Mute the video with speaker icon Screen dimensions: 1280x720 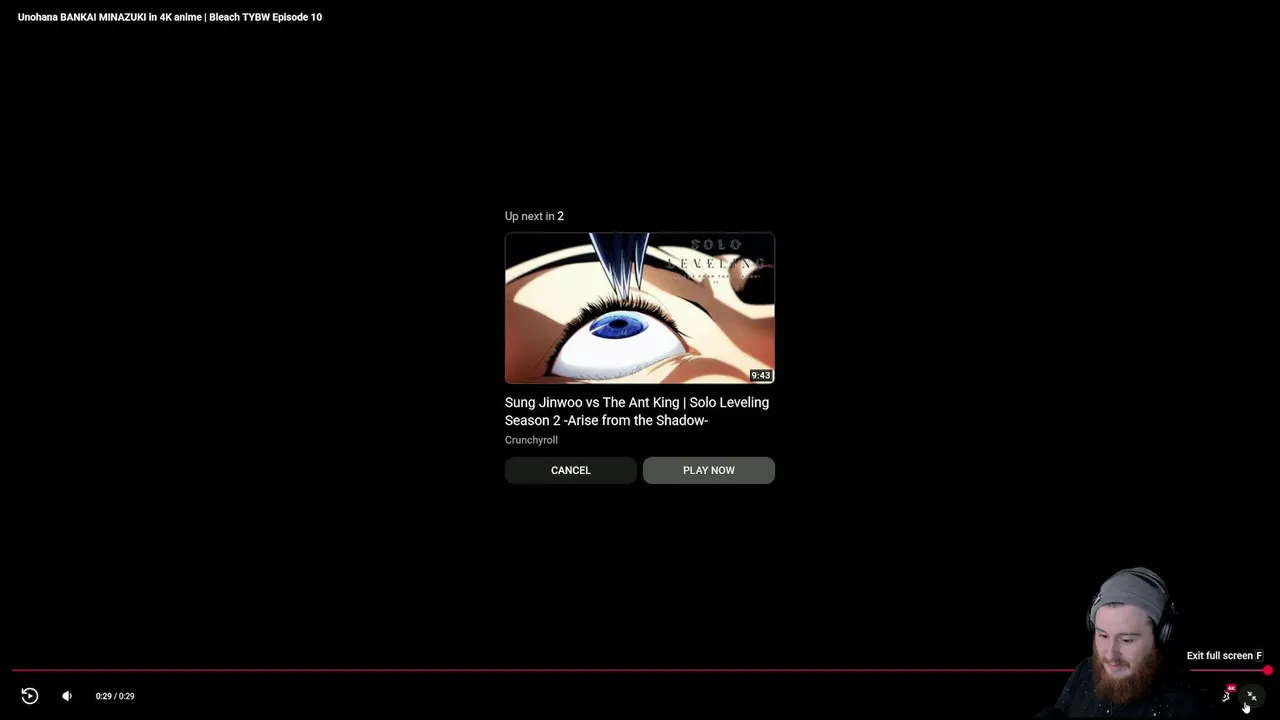coord(67,696)
